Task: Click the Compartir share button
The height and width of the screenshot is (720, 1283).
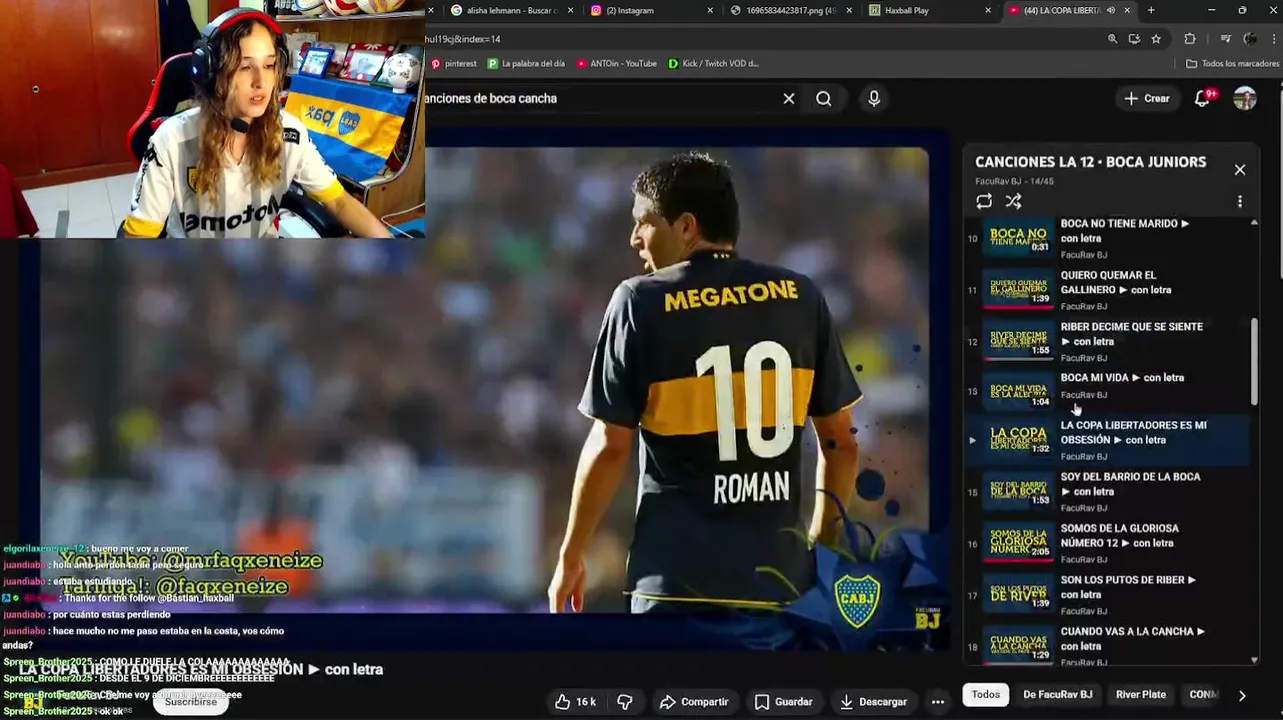Action: 694,702
